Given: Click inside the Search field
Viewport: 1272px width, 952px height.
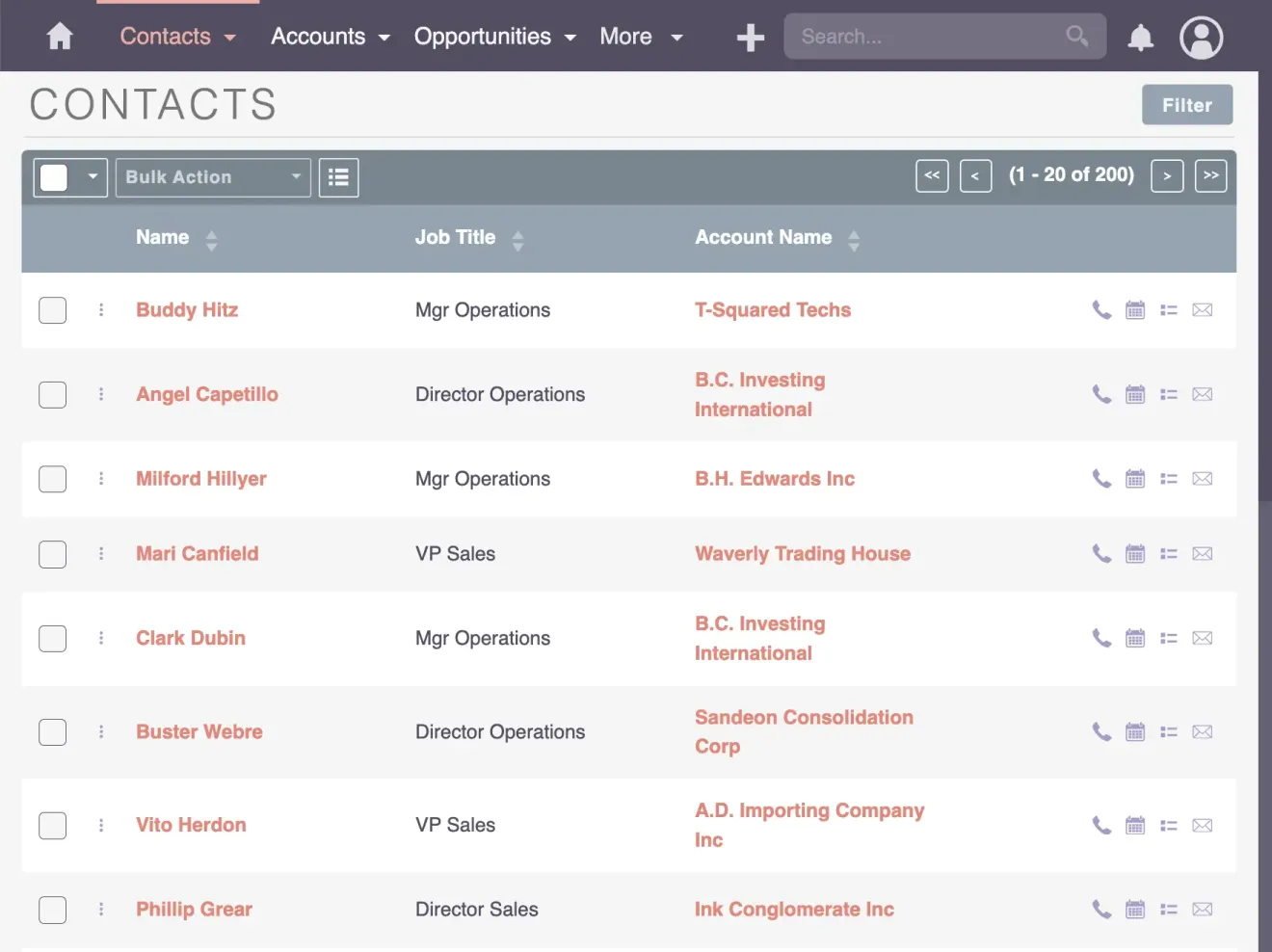Looking at the screenshot, I should coord(925,37).
